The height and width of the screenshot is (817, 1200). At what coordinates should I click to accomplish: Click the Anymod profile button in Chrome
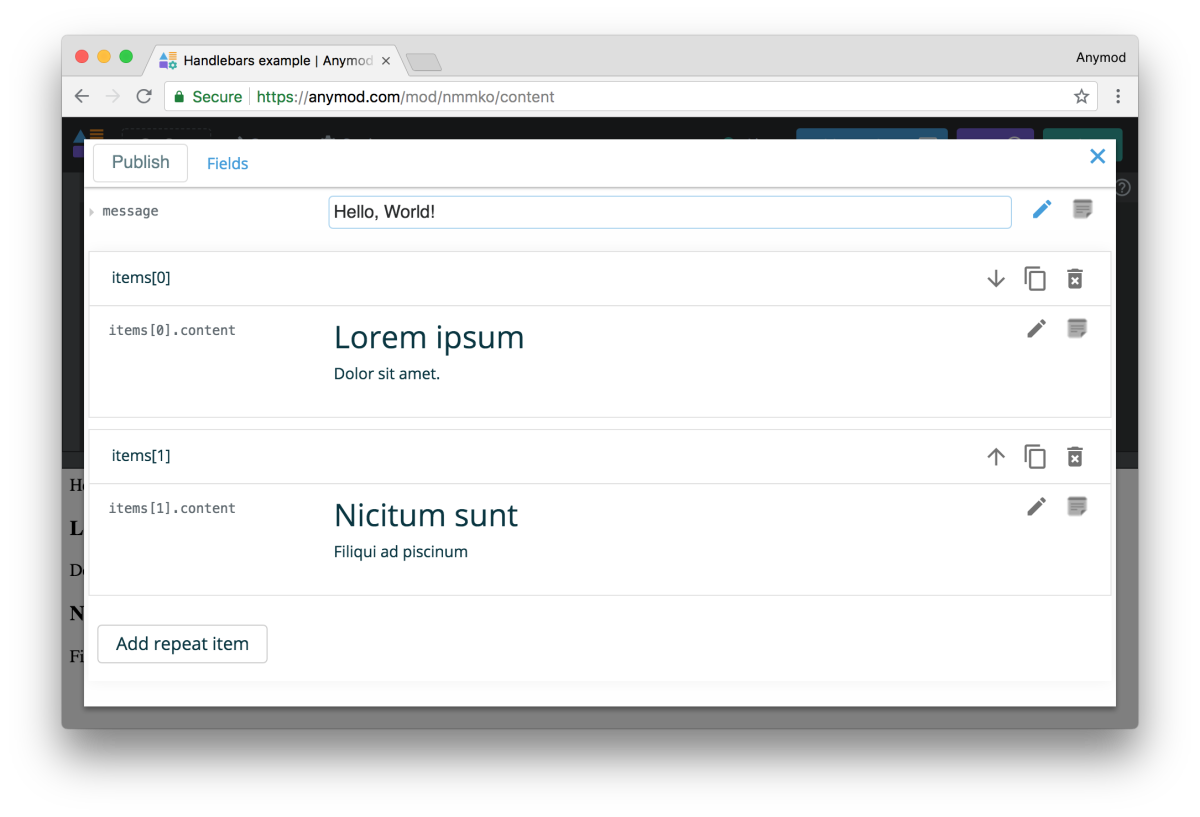tap(1101, 58)
